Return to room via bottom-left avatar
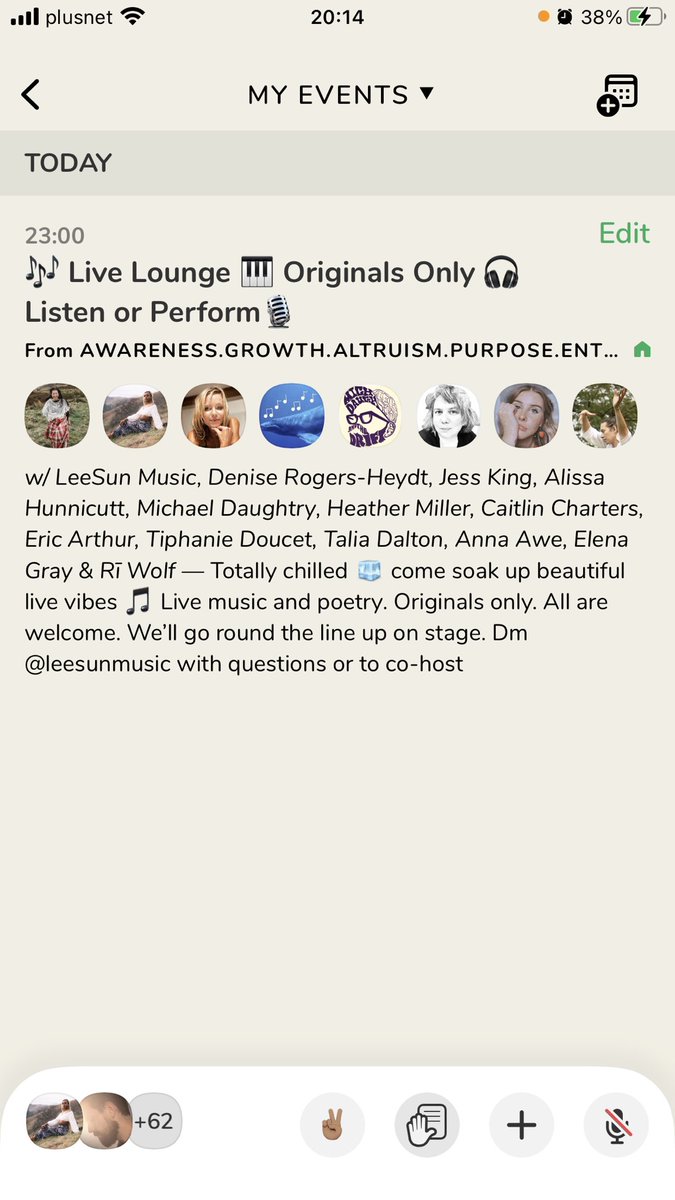The height and width of the screenshot is (1200, 675). click(x=54, y=1121)
